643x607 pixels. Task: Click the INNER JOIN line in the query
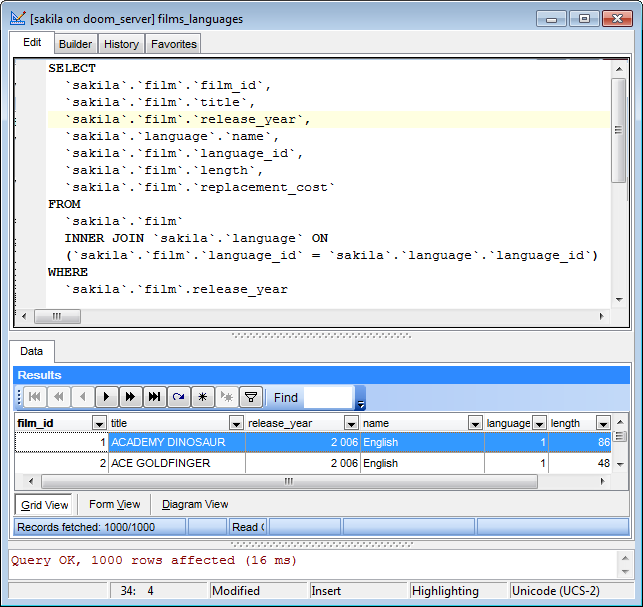(x=196, y=238)
